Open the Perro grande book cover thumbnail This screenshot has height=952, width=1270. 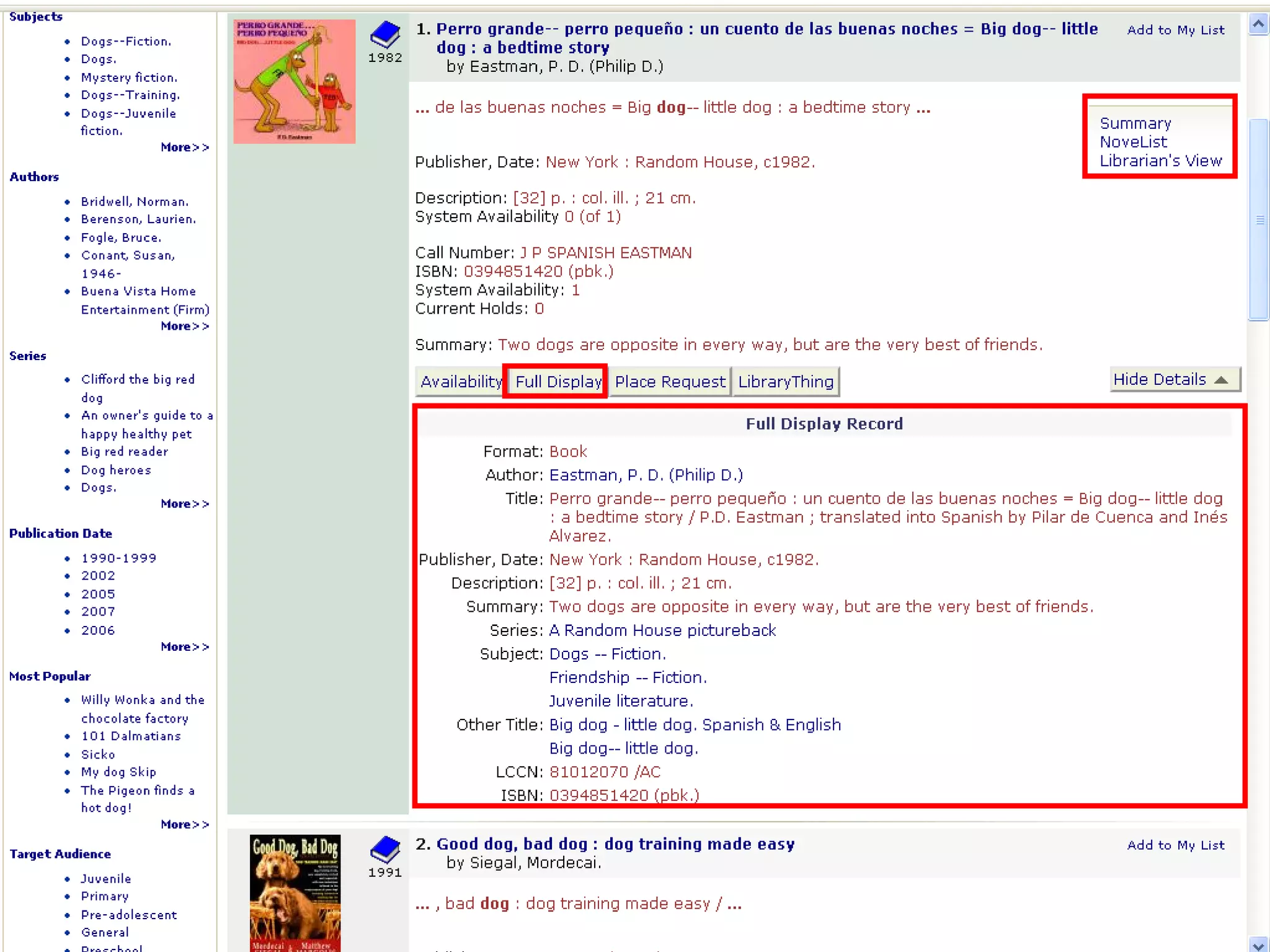click(x=294, y=81)
